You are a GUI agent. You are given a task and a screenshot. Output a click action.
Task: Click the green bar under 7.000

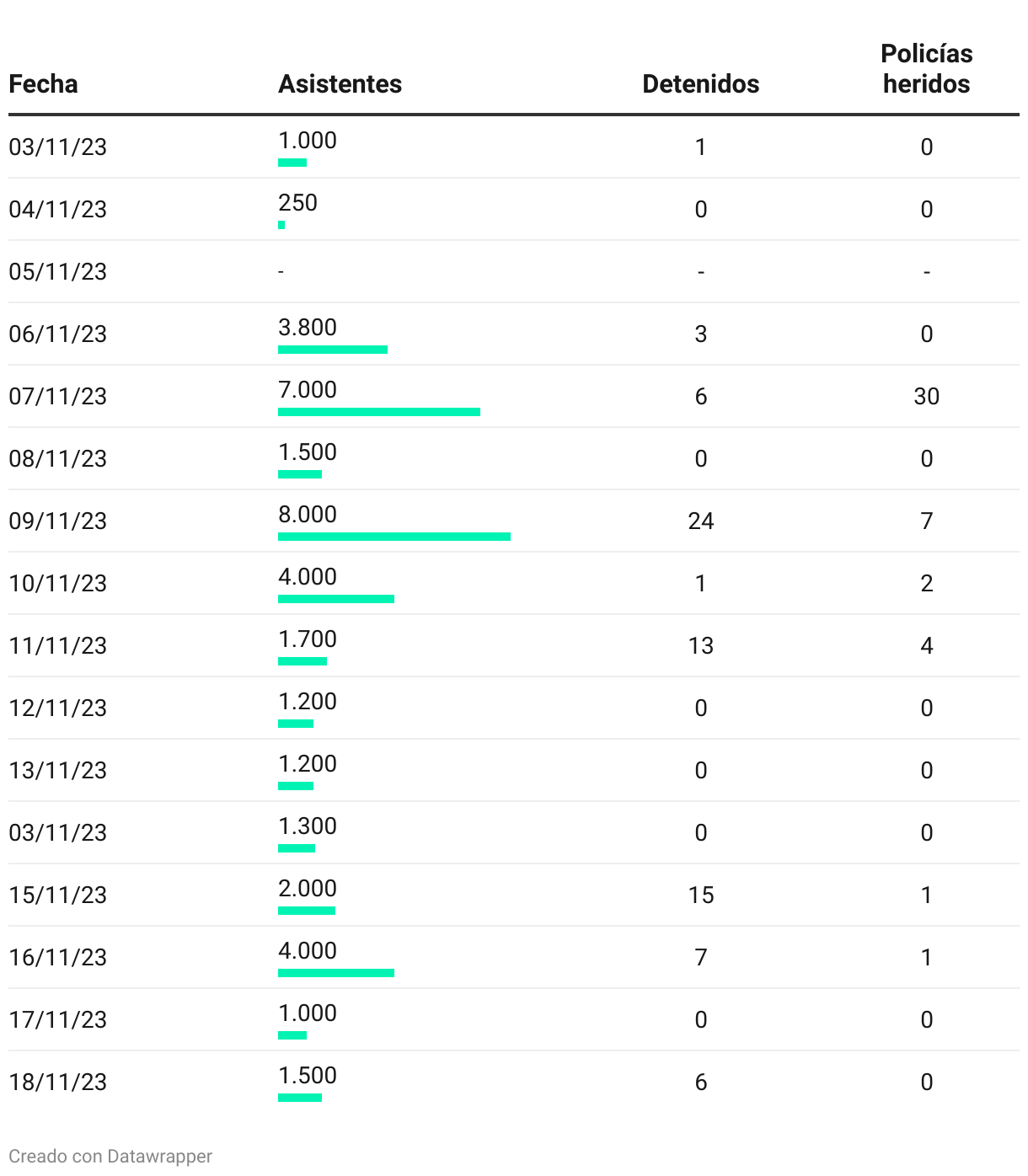(x=378, y=412)
